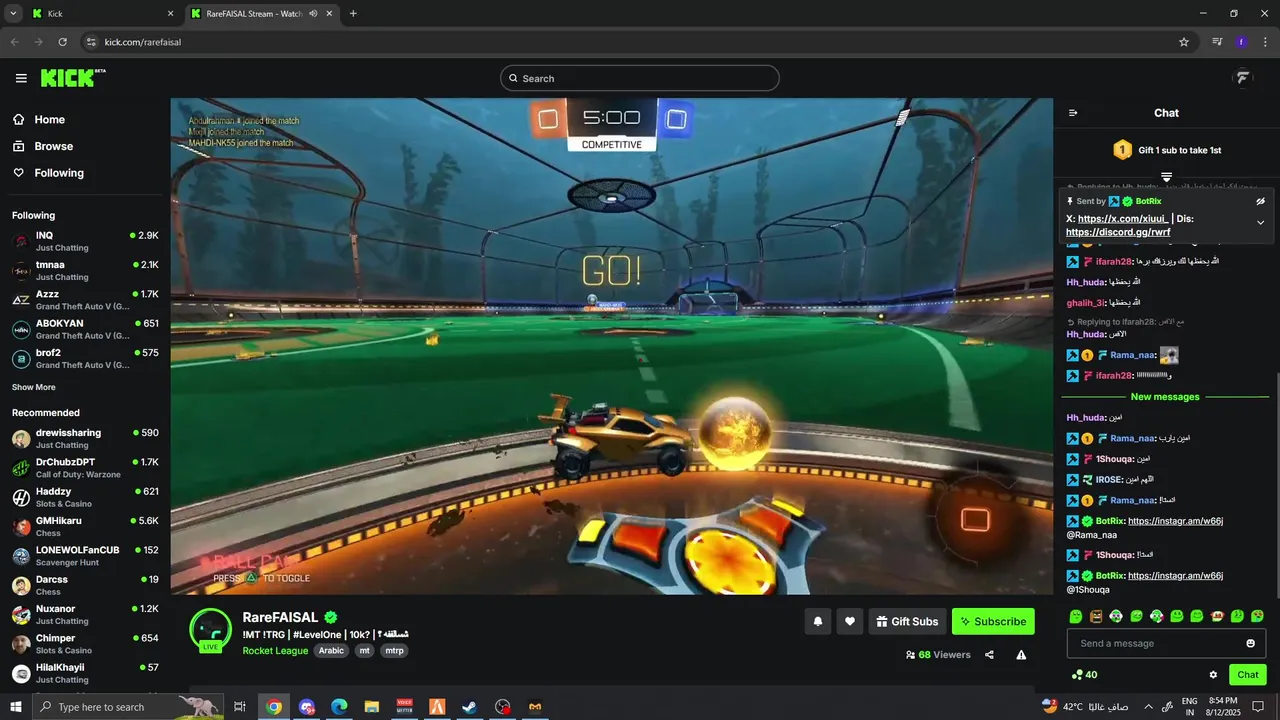Click Gift Subs button
The width and height of the screenshot is (1280, 720).
click(907, 621)
